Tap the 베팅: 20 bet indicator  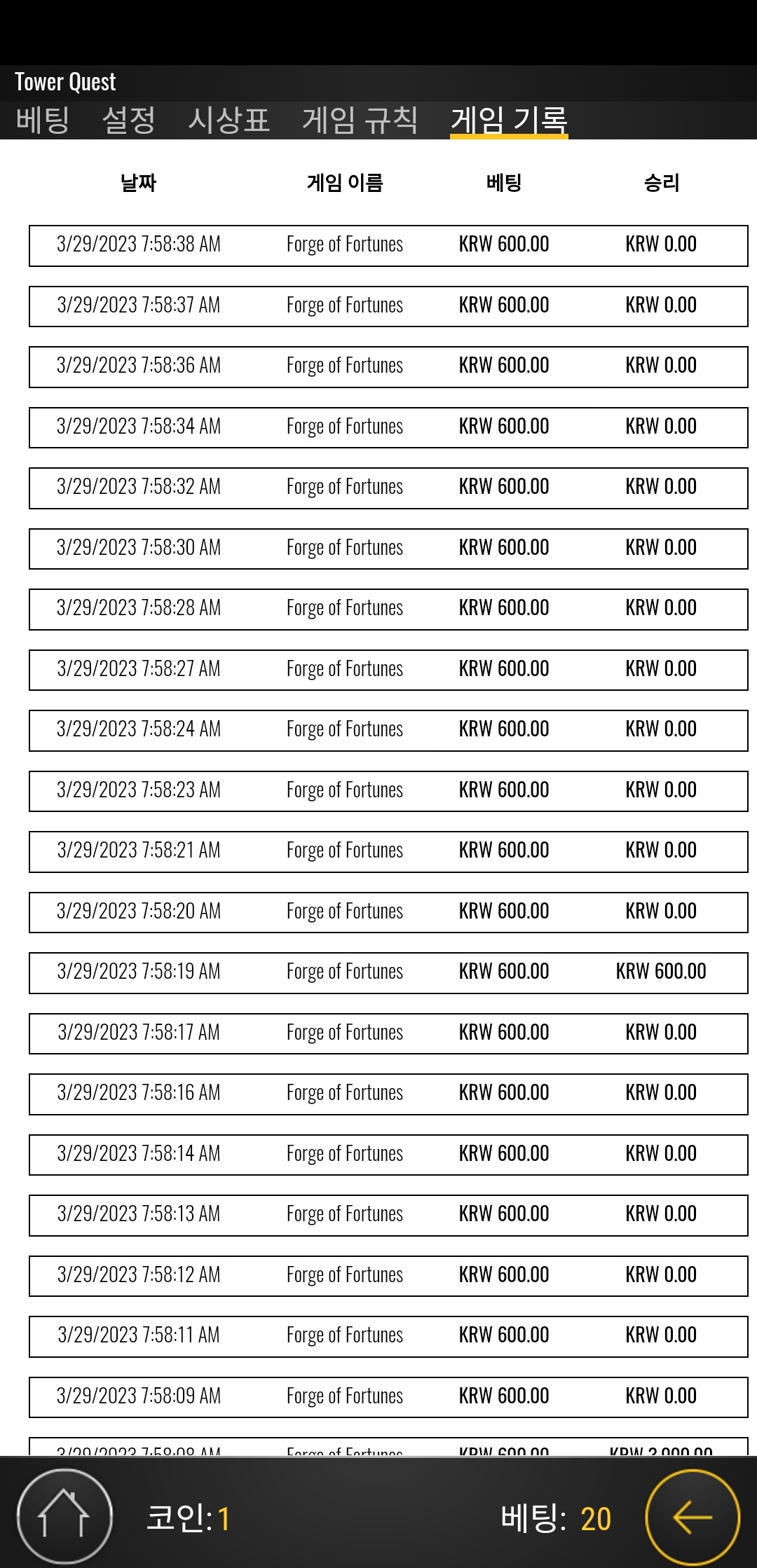(x=556, y=1518)
